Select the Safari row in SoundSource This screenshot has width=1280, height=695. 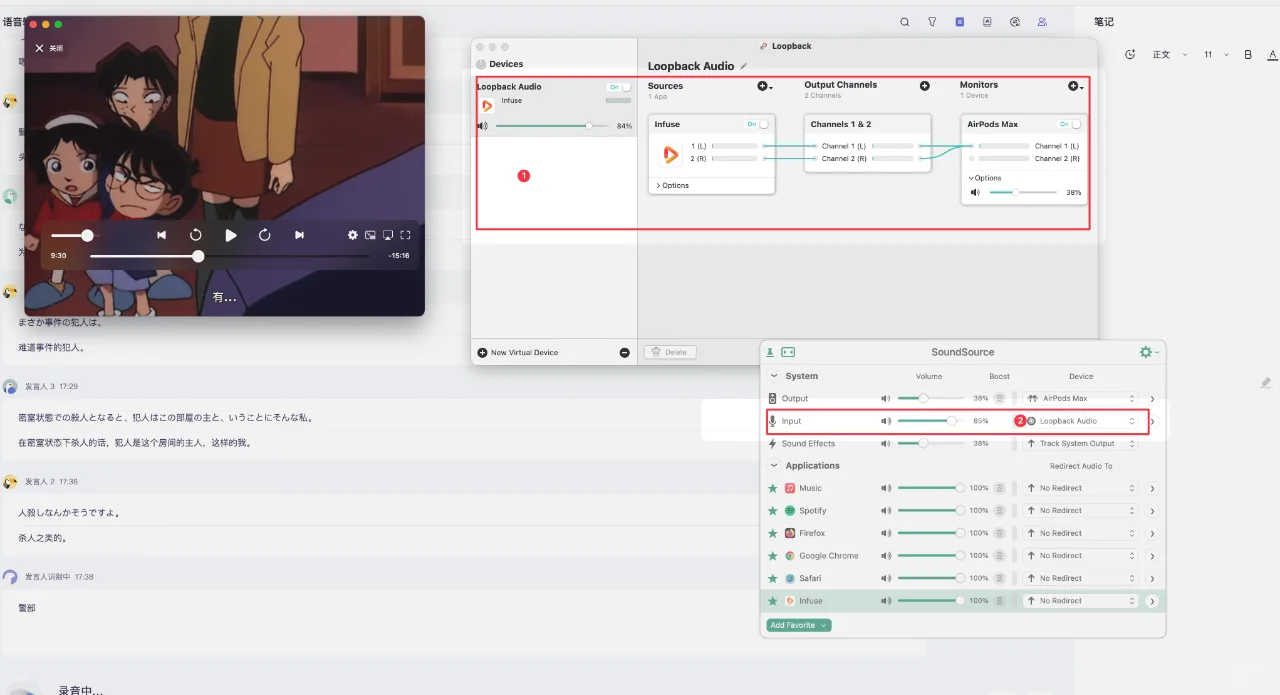coord(962,578)
